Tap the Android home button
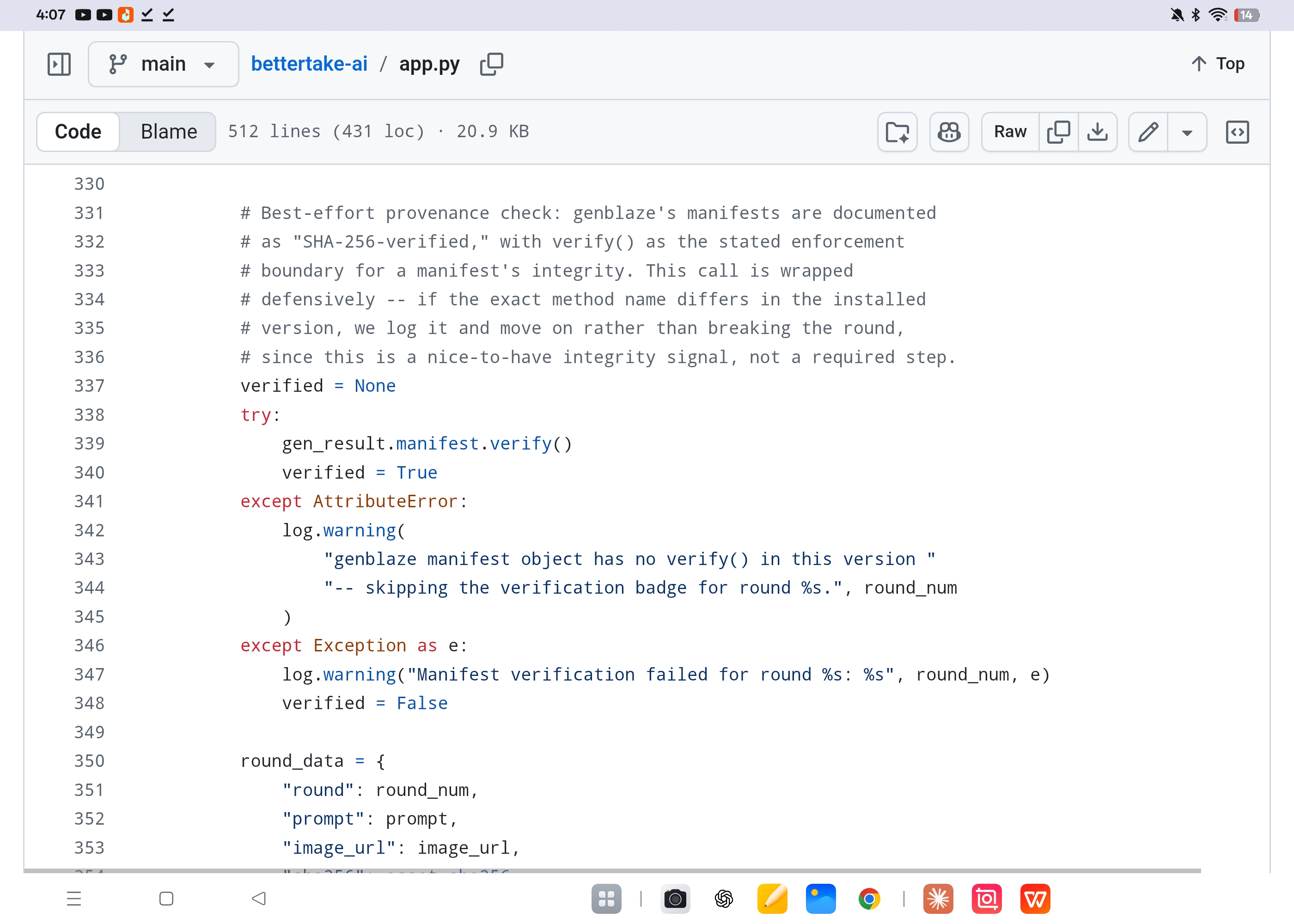 [166, 899]
